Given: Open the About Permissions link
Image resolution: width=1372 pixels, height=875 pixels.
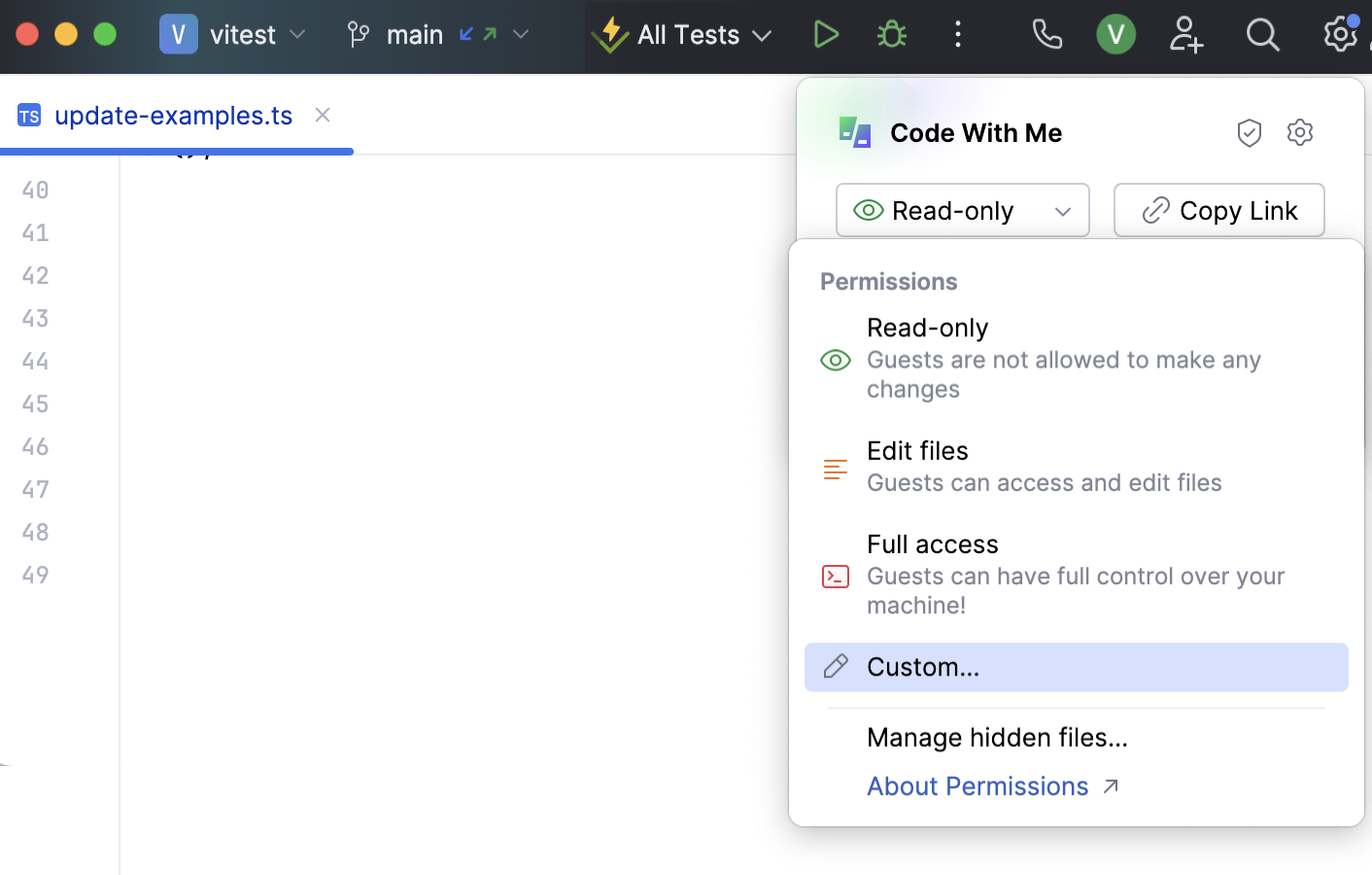Looking at the screenshot, I should tap(978, 786).
